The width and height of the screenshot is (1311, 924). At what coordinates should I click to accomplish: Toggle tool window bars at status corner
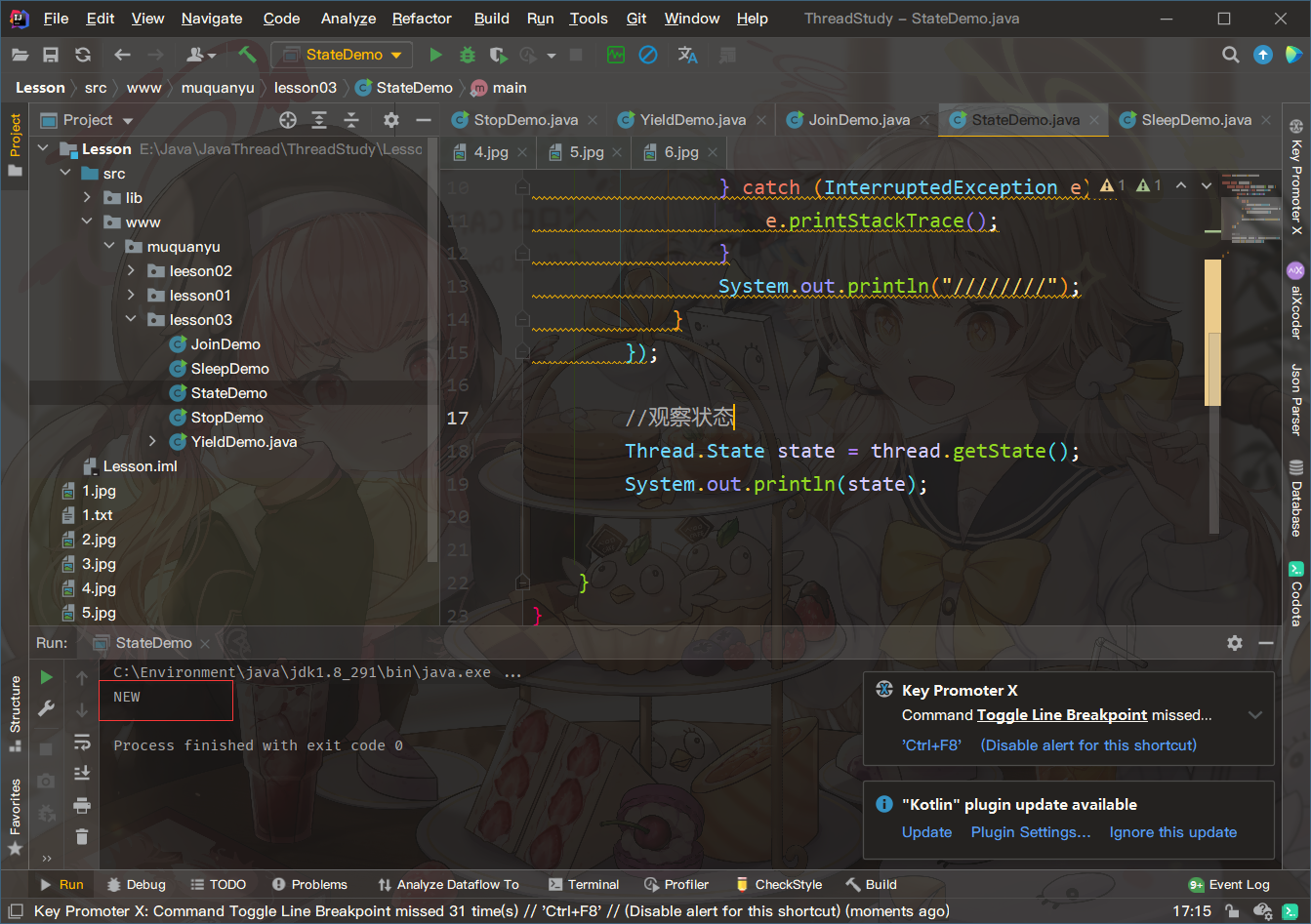click(16, 911)
